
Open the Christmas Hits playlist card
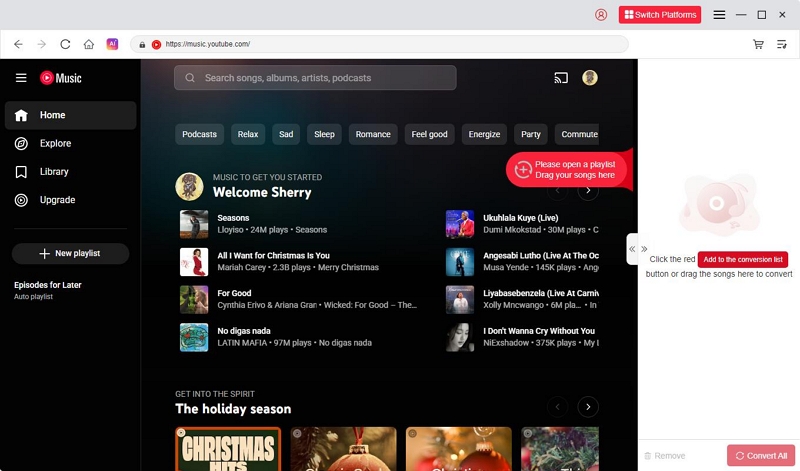[x=228, y=449]
